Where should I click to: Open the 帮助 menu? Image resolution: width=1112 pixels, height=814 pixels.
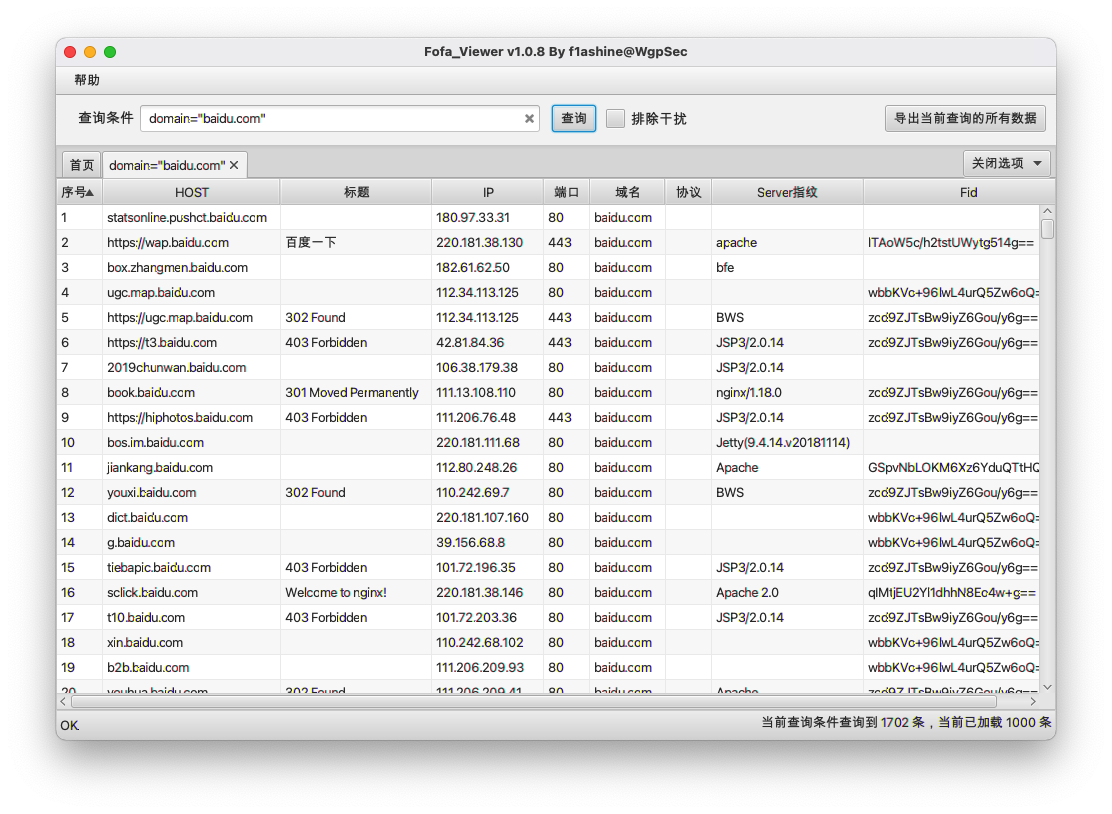coord(87,80)
